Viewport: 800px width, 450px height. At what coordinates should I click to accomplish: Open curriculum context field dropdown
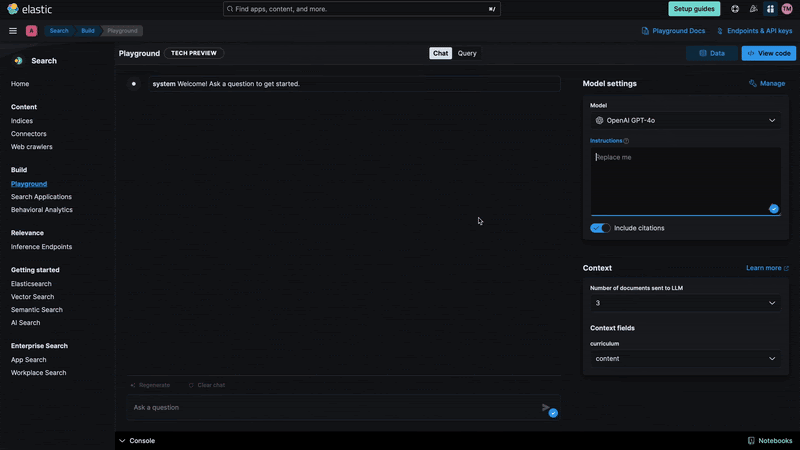(x=685, y=358)
